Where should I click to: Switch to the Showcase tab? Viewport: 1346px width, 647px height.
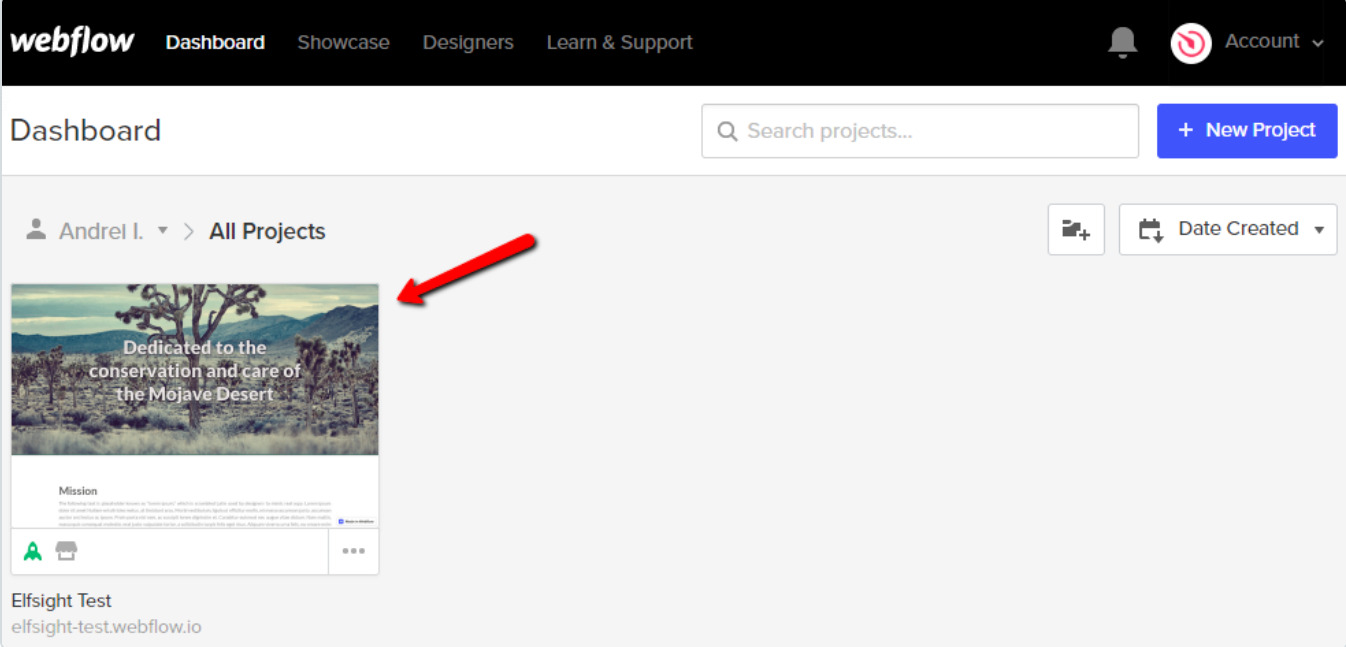pos(343,42)
